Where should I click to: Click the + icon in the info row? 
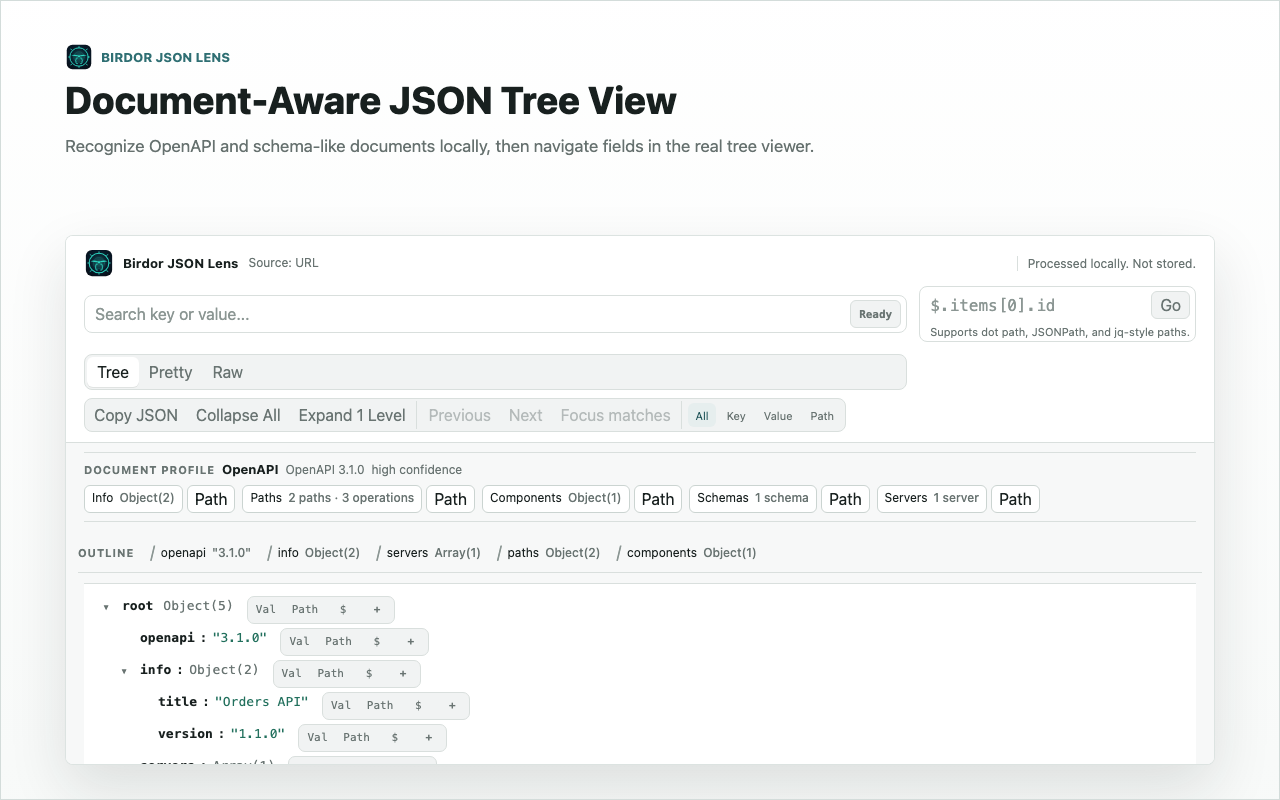[x=403, y=673]
